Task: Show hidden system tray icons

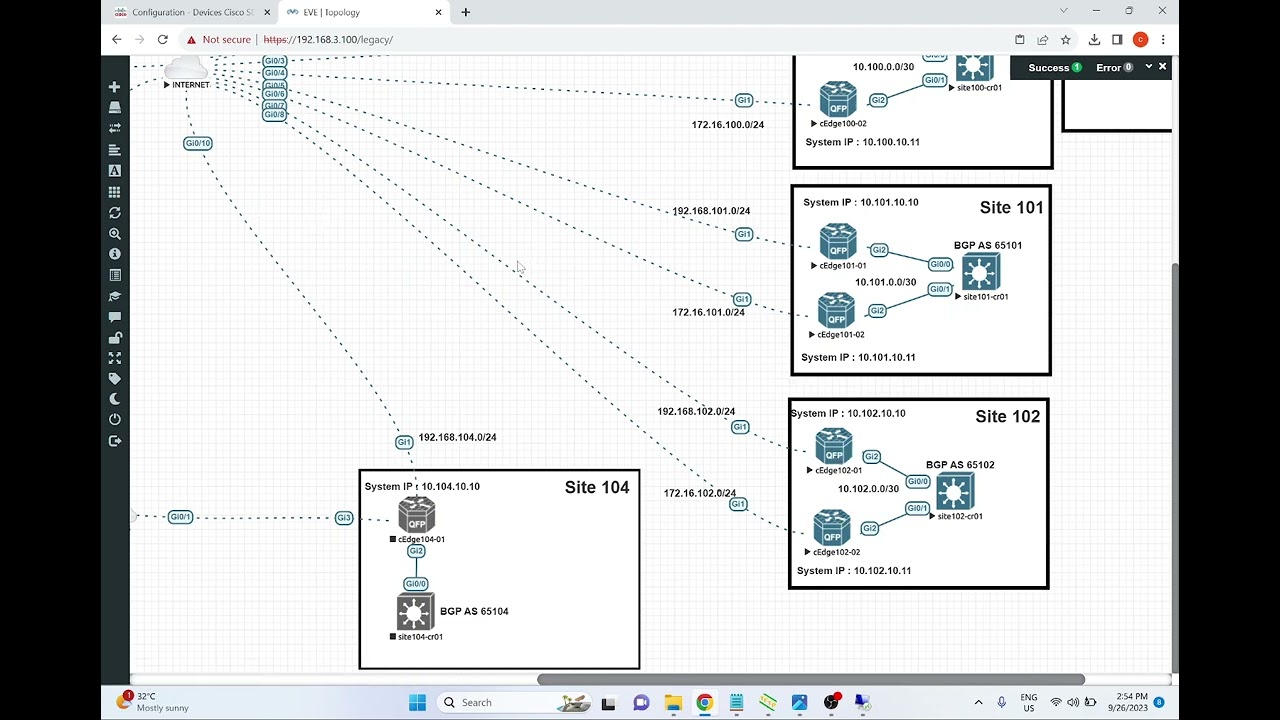Action: pos(980,702)
